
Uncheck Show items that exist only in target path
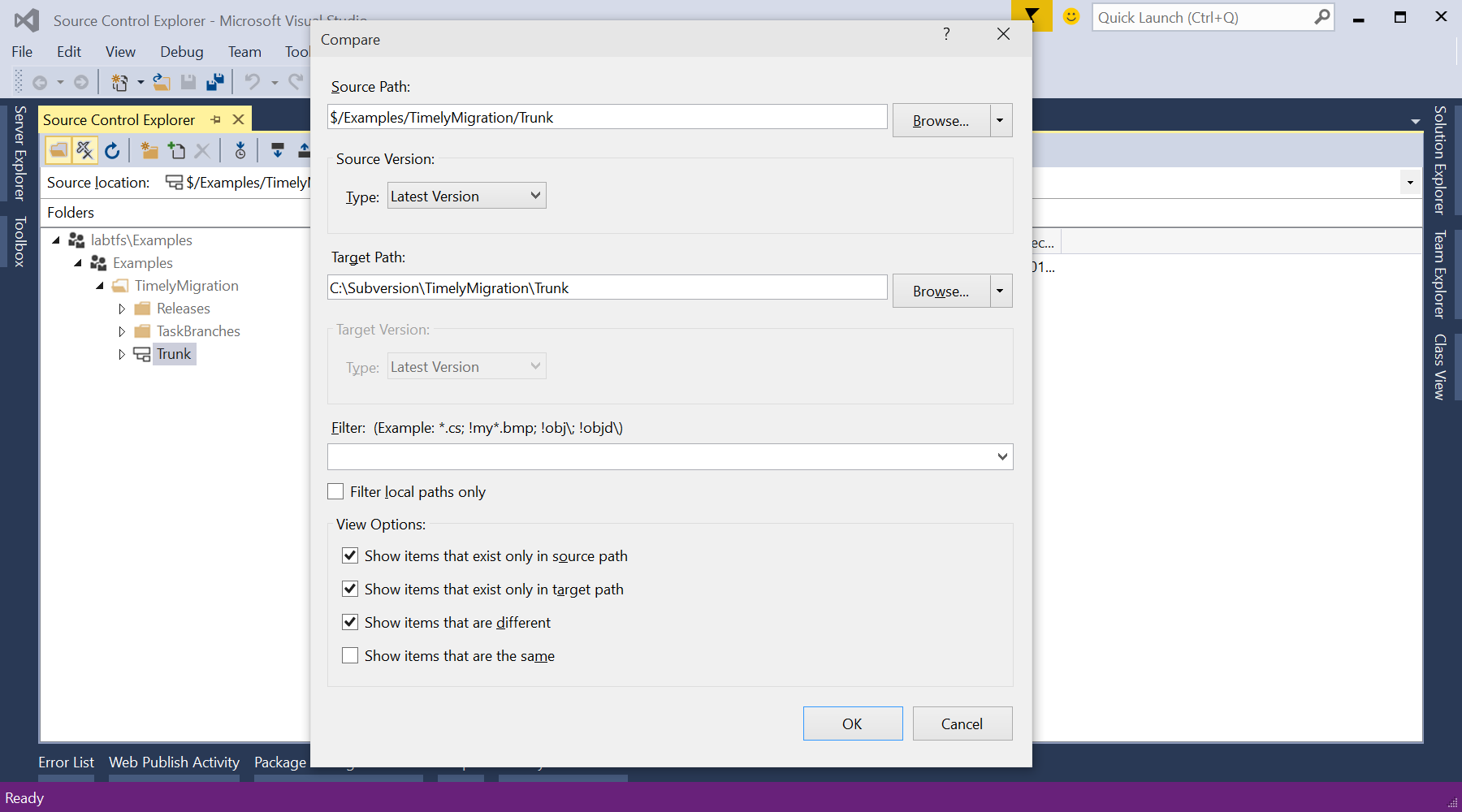pyautogui.click(x=350, y=589)
